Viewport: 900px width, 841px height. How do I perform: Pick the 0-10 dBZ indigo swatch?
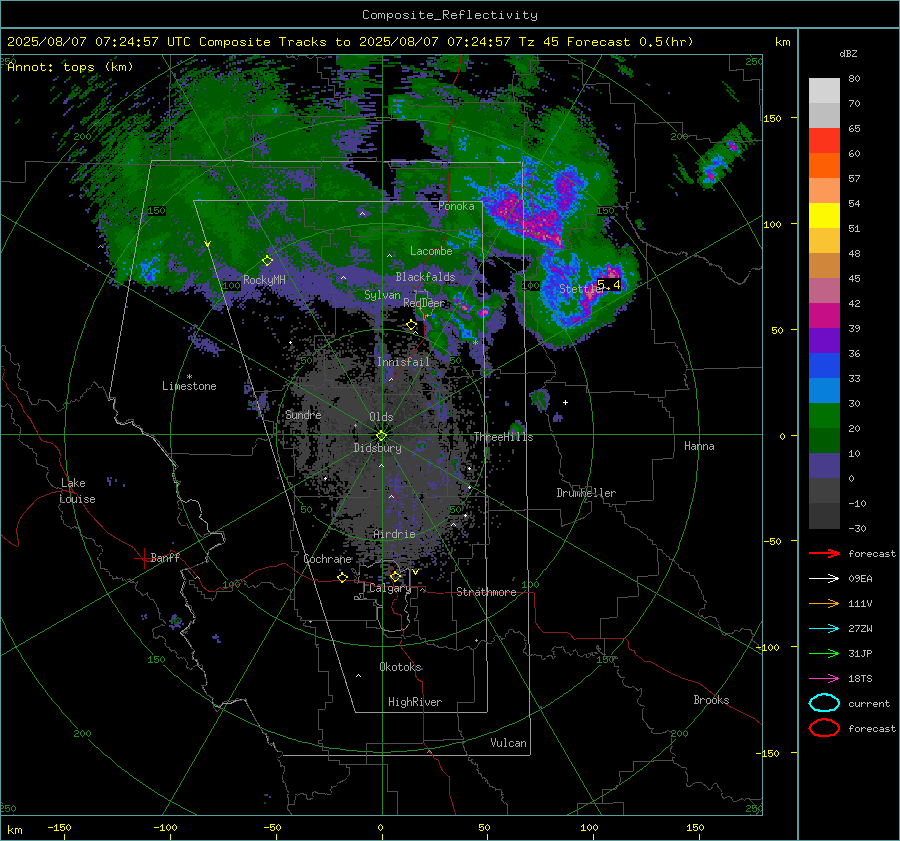[x=824, y=466]
